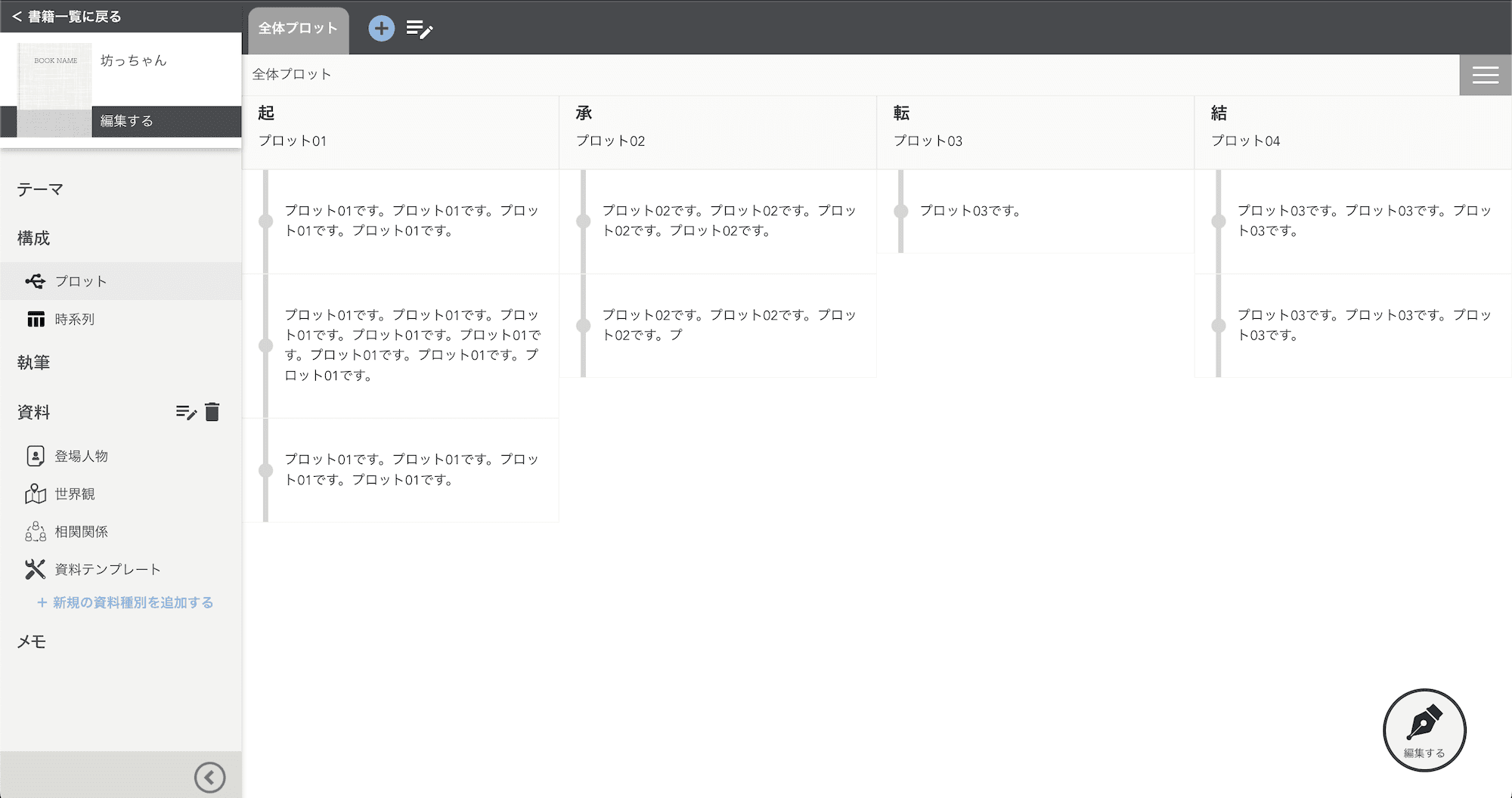Go back via 書籍一覧に戻る
The height and width of the screenshot is (798, 1512).
67,16
